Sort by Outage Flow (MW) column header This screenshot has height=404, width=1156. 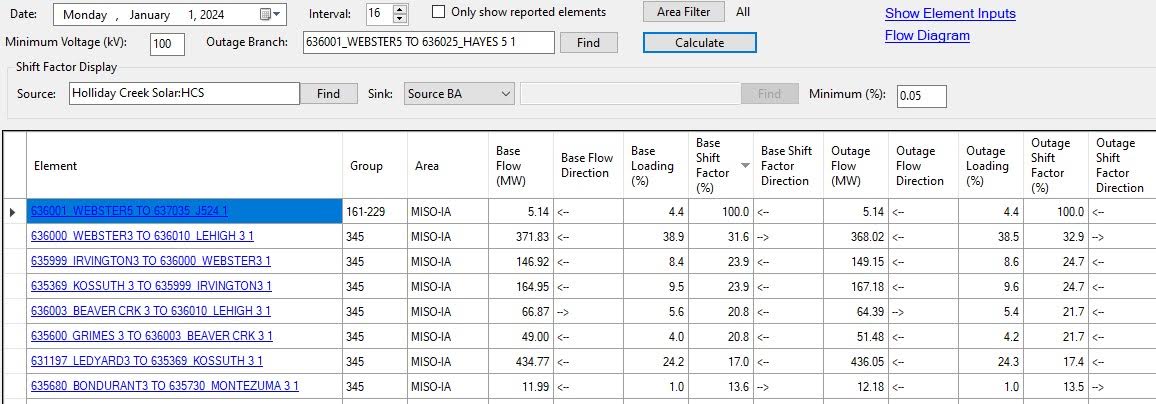pos(856,166)
